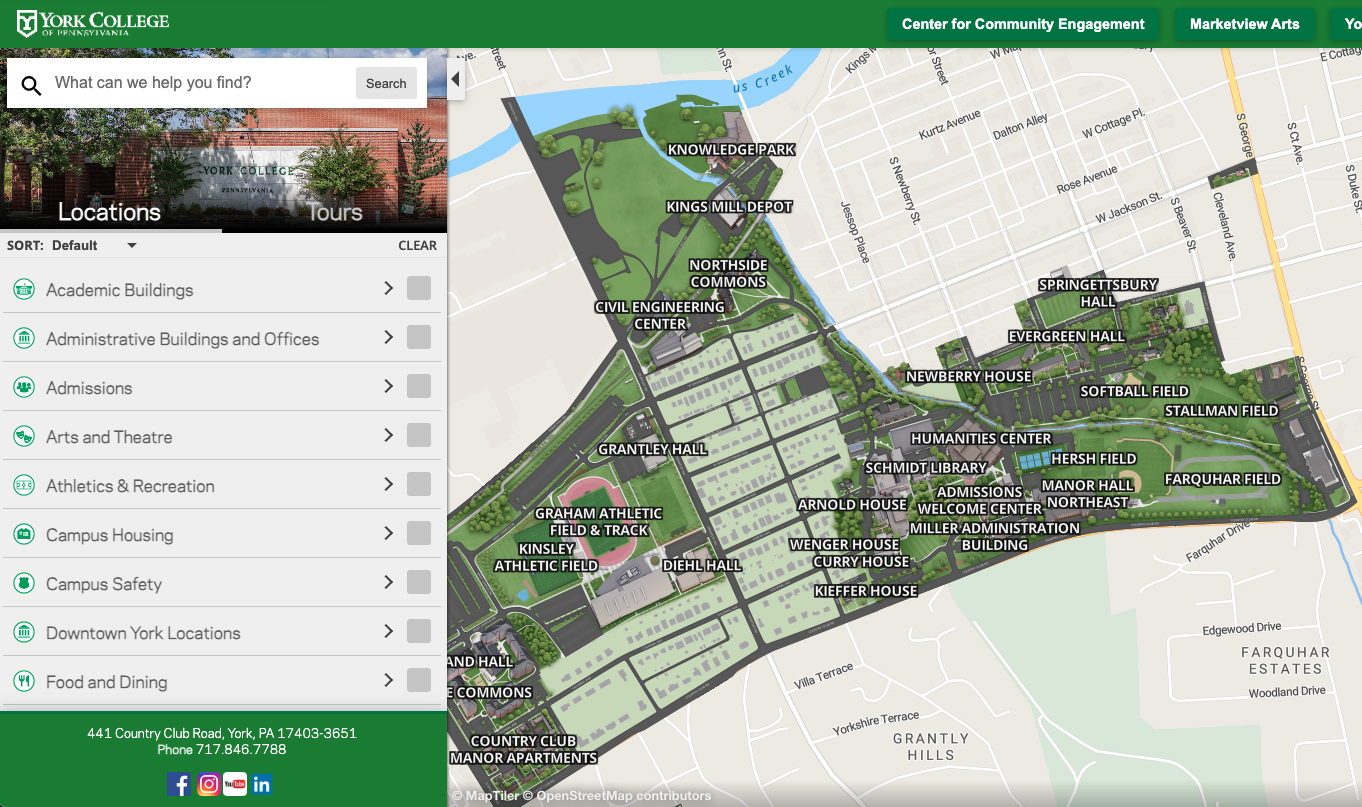This screenshot has height=807, width=1362.
Task: Toggle the Athletics & Recreation checkbox
Action: (419, 484)
